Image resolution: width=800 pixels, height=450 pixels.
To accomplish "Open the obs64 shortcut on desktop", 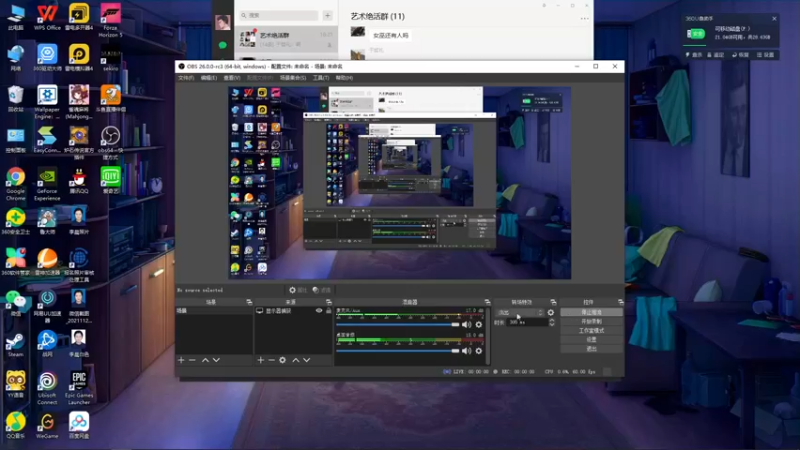I will pyautogui.click(x=110, y=143).
